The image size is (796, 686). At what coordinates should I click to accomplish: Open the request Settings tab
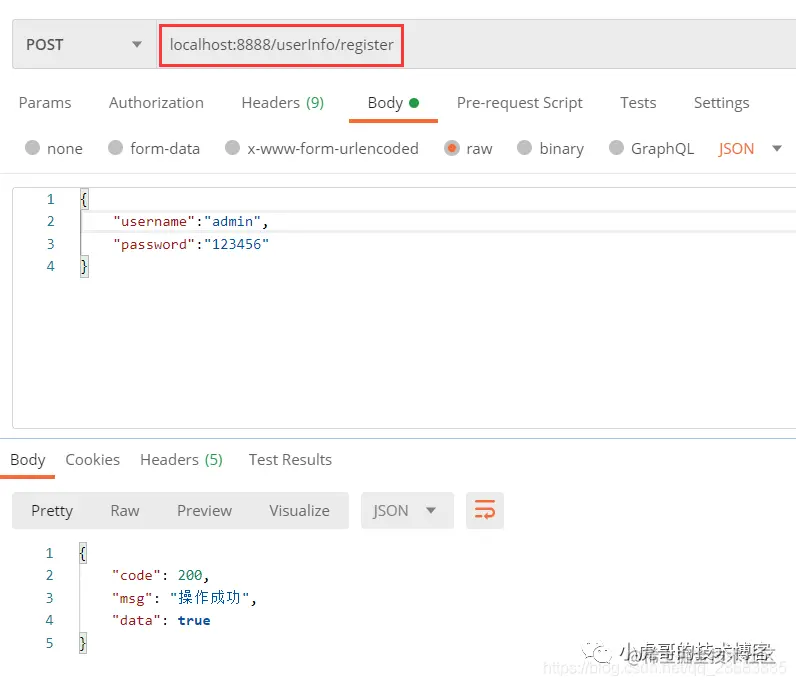[x=721, y=103]
